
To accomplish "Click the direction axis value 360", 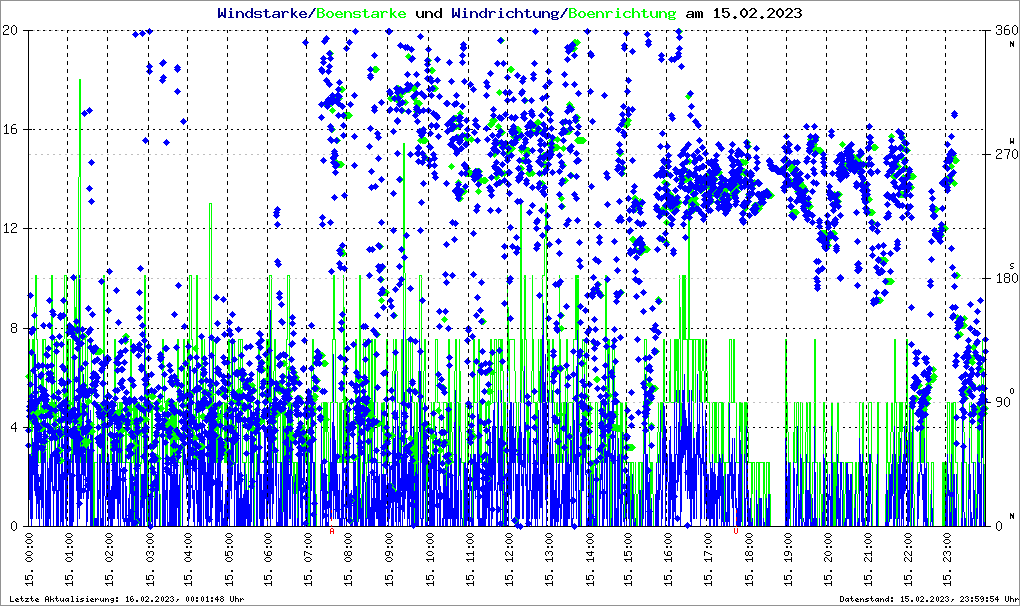I will (x=1007, y=30).
